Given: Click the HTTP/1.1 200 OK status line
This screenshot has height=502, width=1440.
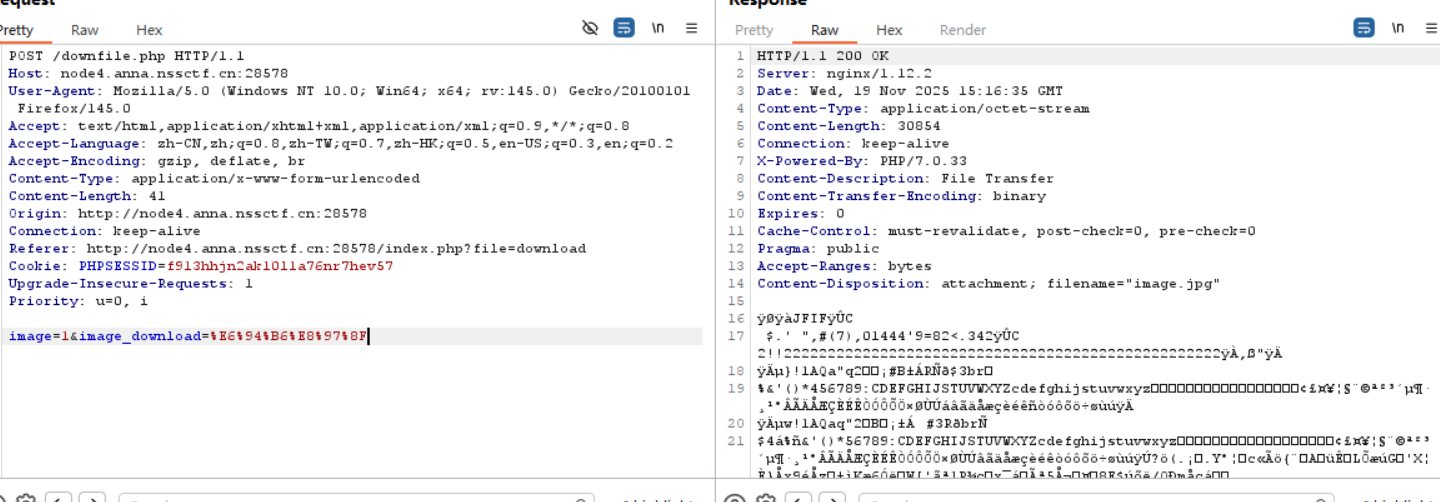Looking at the screenshot, I should pos(822,56).
